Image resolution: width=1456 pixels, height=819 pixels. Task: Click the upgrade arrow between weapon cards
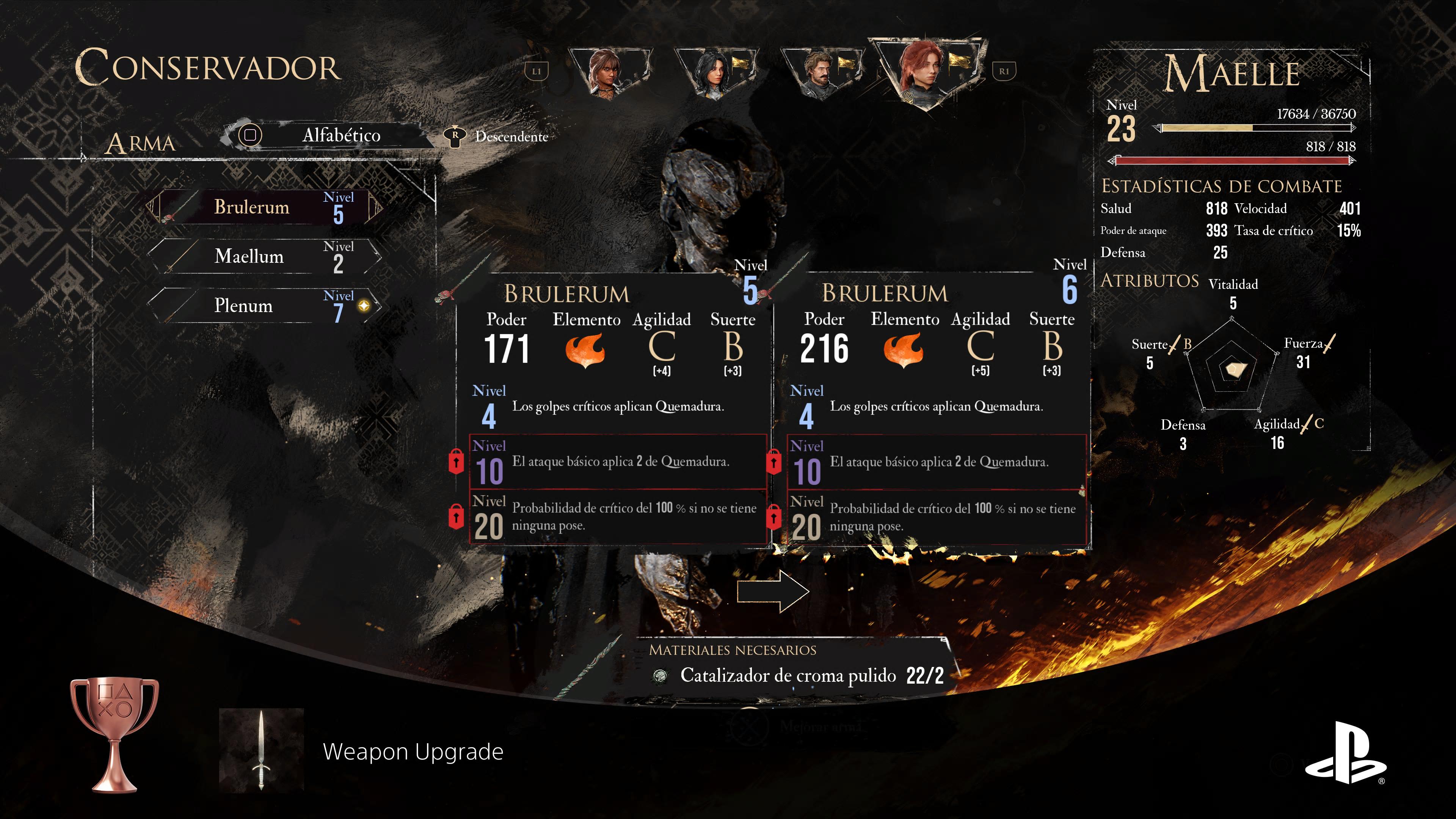tap(773, 591)
